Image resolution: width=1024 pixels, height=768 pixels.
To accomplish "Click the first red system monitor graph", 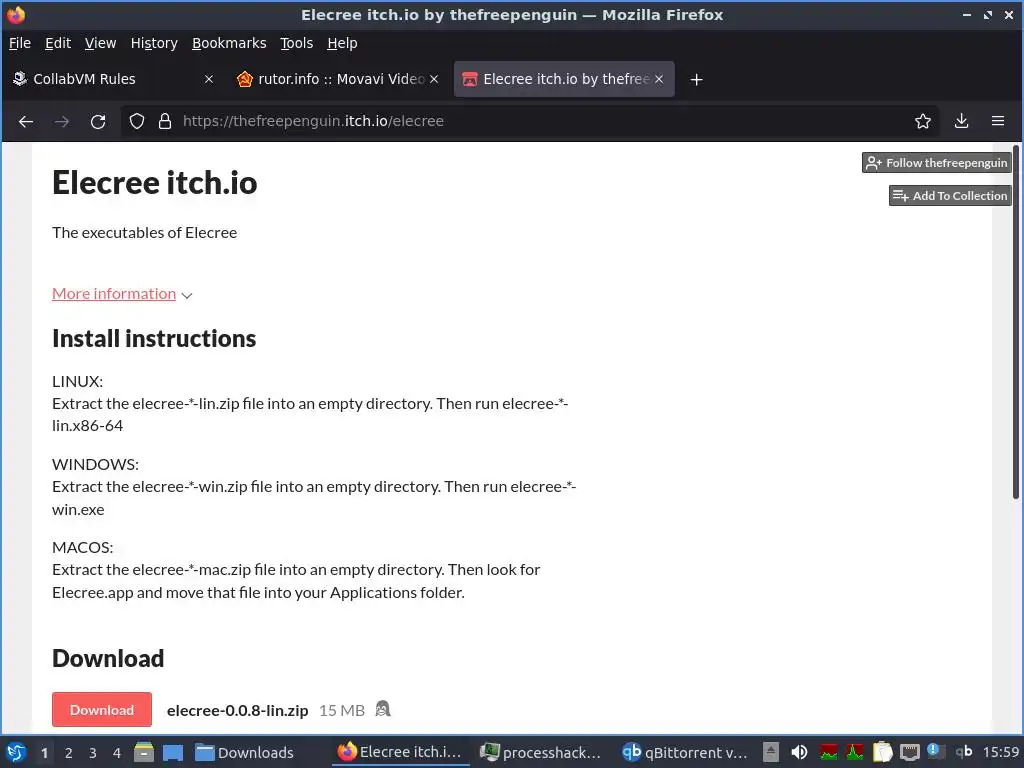I will coord(829,752).
